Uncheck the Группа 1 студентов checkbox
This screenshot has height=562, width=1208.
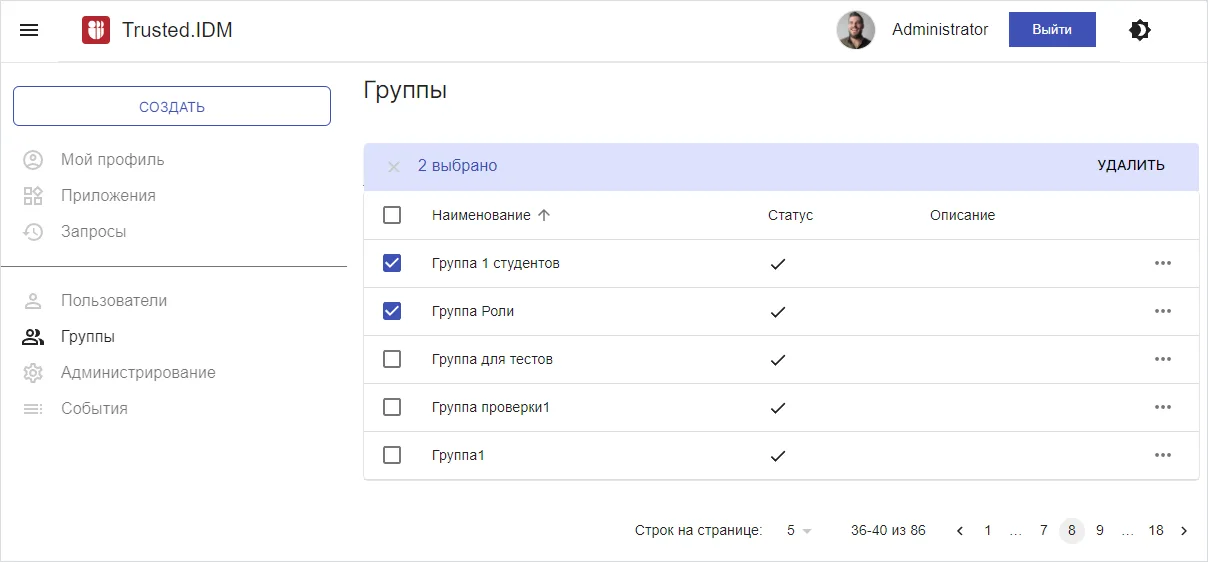[x=392, y=263]
